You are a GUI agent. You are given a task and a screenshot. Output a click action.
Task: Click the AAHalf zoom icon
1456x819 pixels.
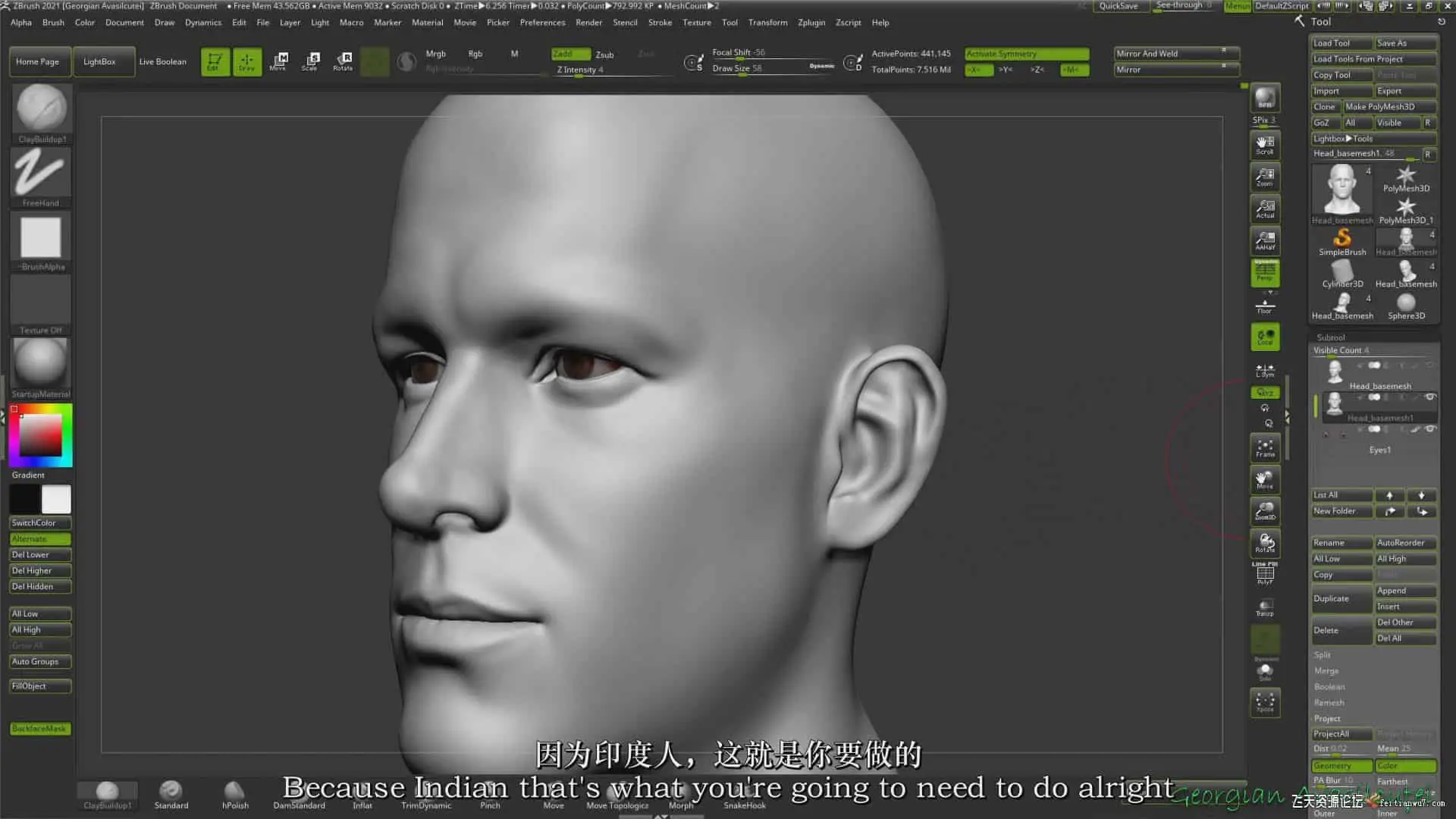tap(1265, 240)
